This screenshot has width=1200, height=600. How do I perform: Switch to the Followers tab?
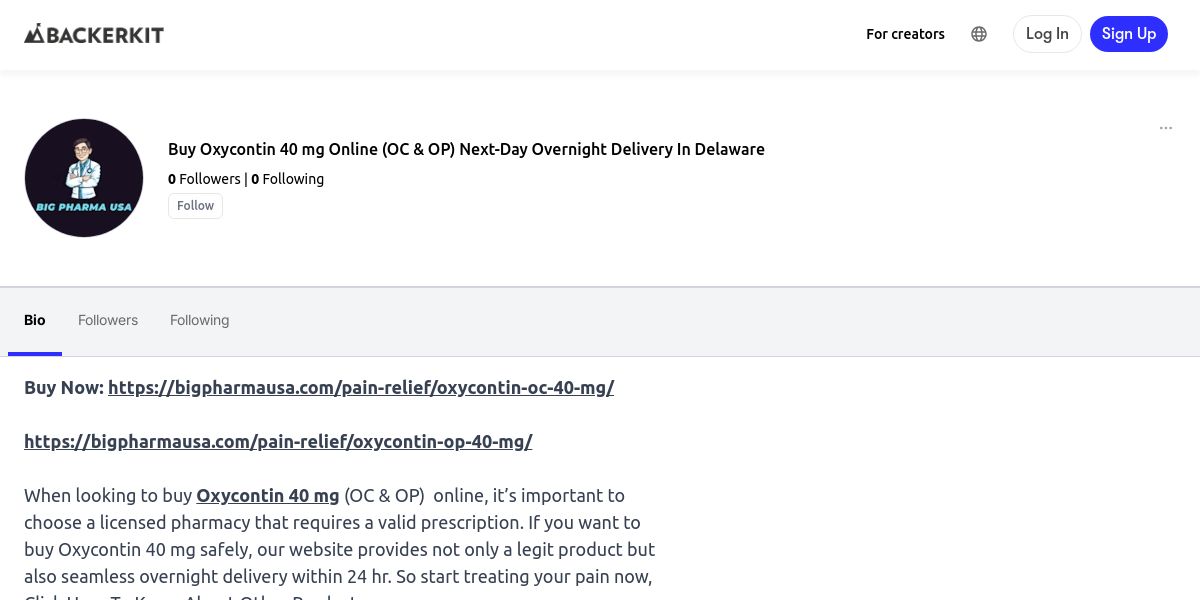[108, 320]
